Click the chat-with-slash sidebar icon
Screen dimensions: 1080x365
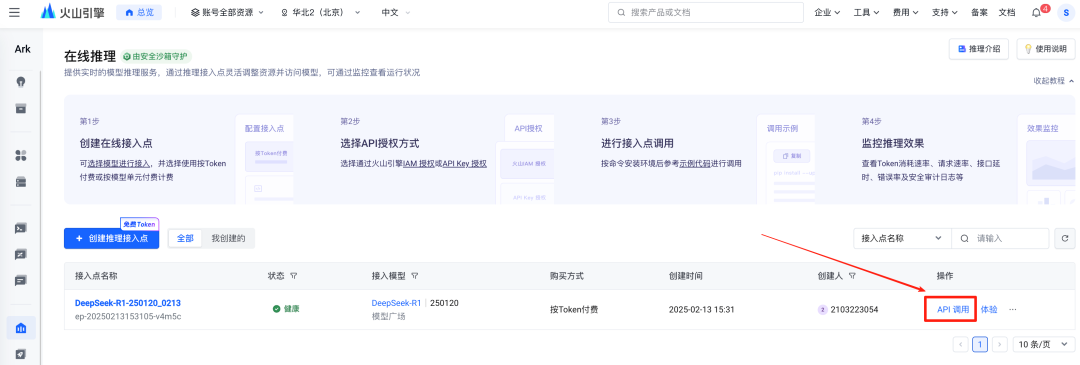(21, 254)
